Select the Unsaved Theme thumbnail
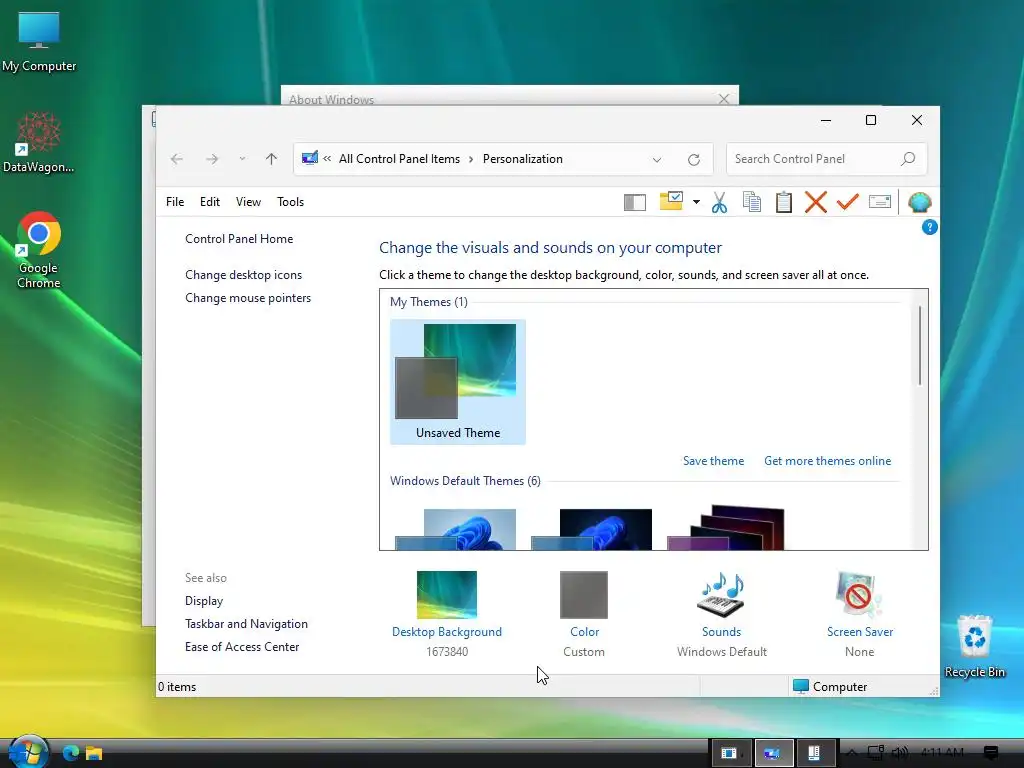 (458, 382)
